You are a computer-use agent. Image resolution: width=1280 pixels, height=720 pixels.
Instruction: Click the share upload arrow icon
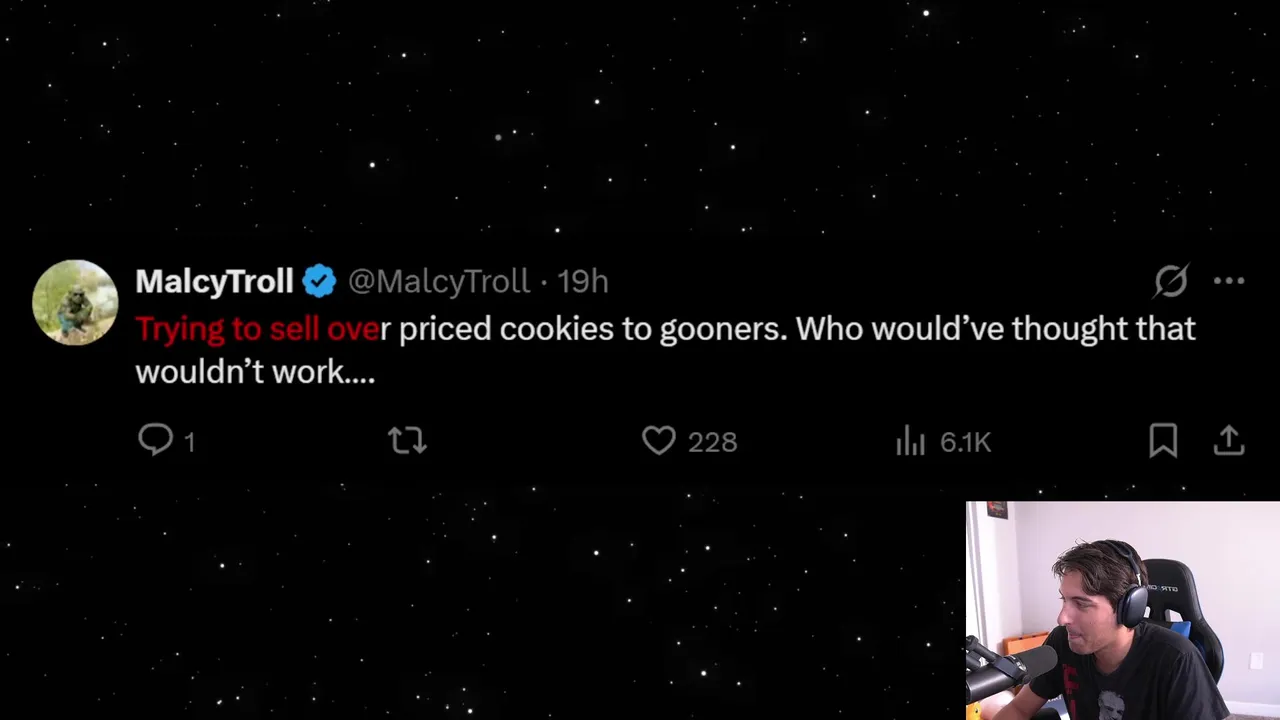(x=1229, y=440)
